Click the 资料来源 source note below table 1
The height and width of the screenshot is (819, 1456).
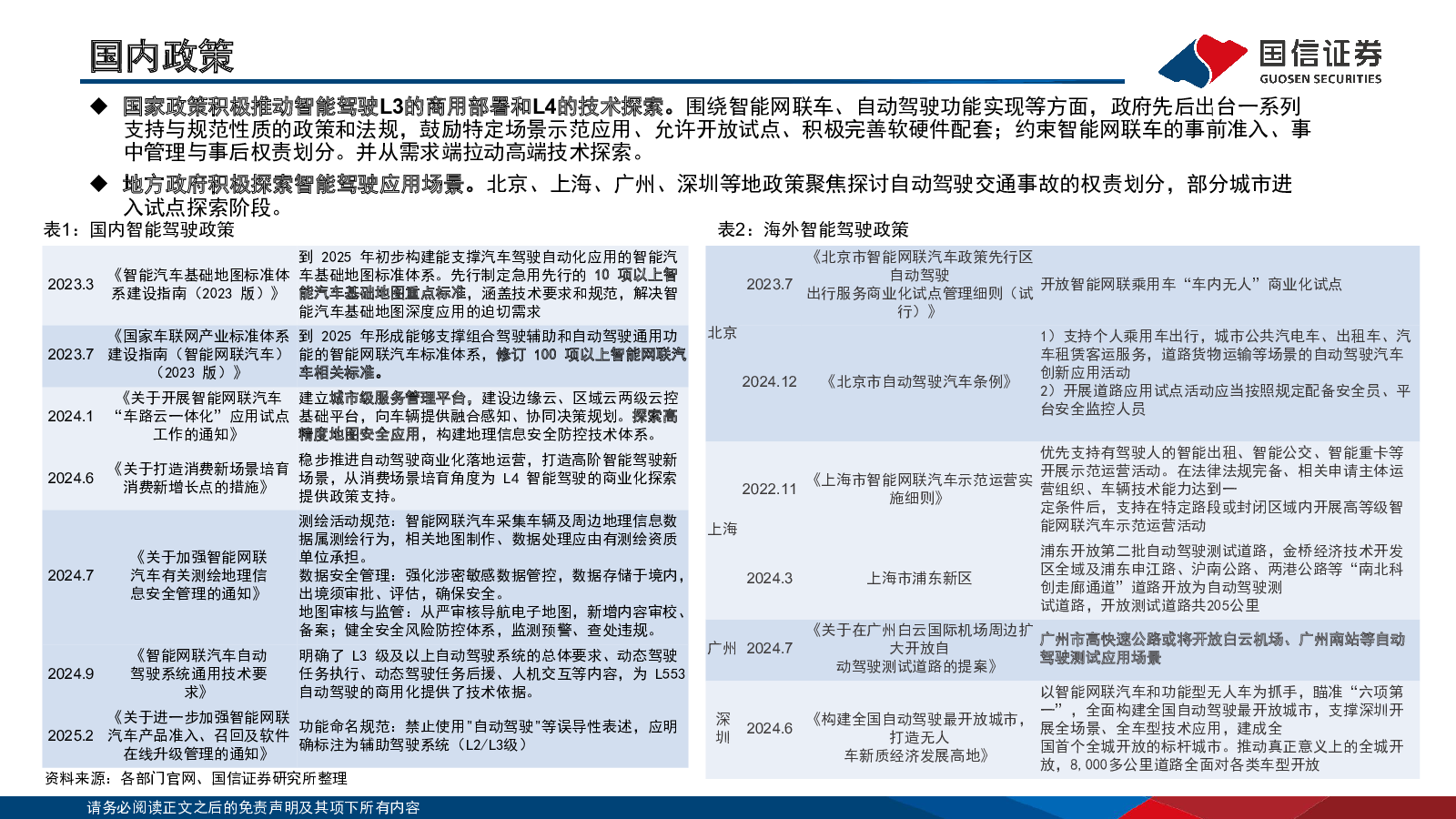pos(196,778)
